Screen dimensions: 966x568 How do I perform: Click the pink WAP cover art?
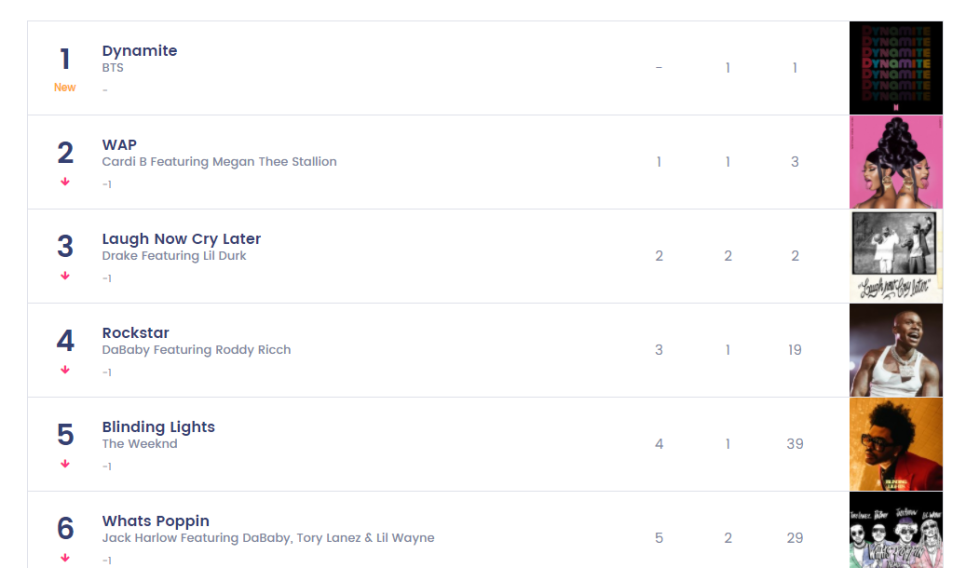[x=896, y=162]
